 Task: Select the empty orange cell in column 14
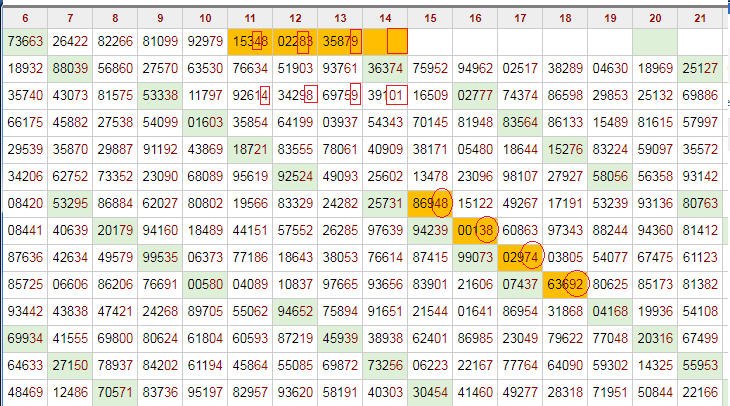click(x=385, y=42)
